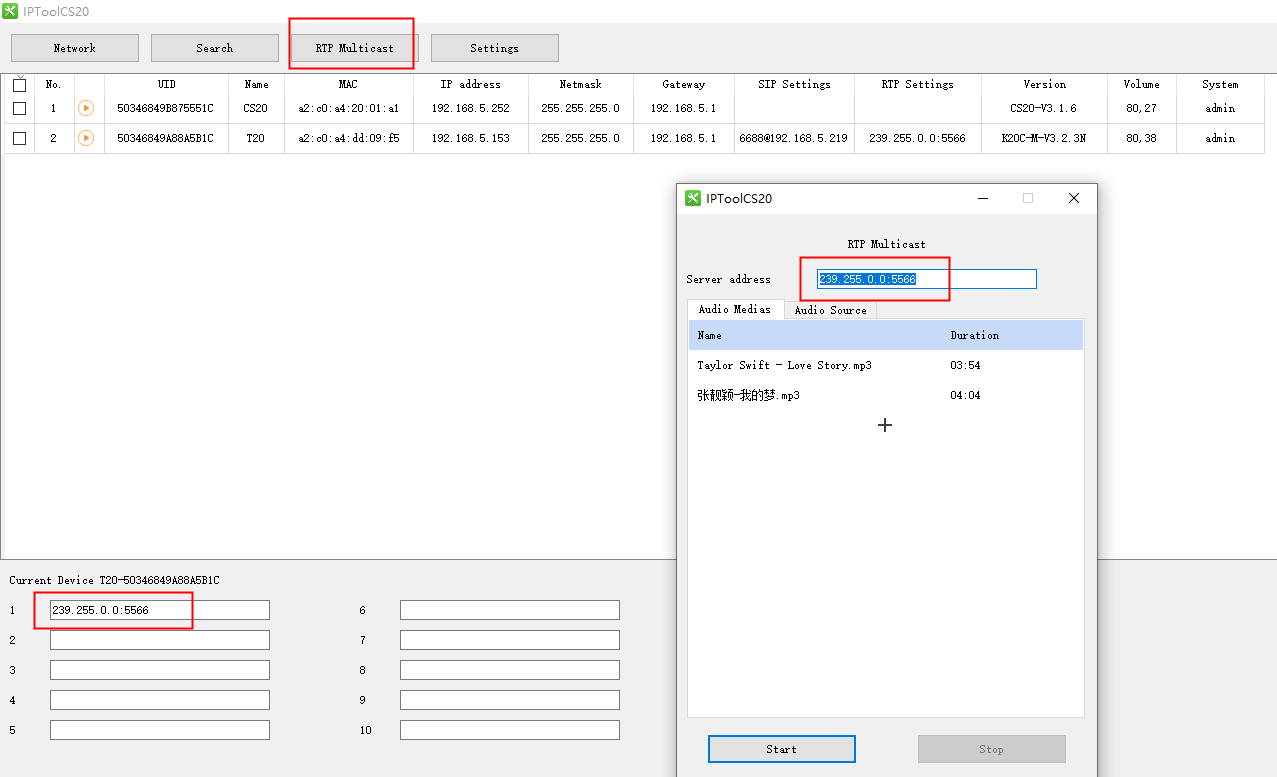Click IP address 192.168.5.252 cell
The height and width of the screenshot is (777, 1277).
[470, 108]
